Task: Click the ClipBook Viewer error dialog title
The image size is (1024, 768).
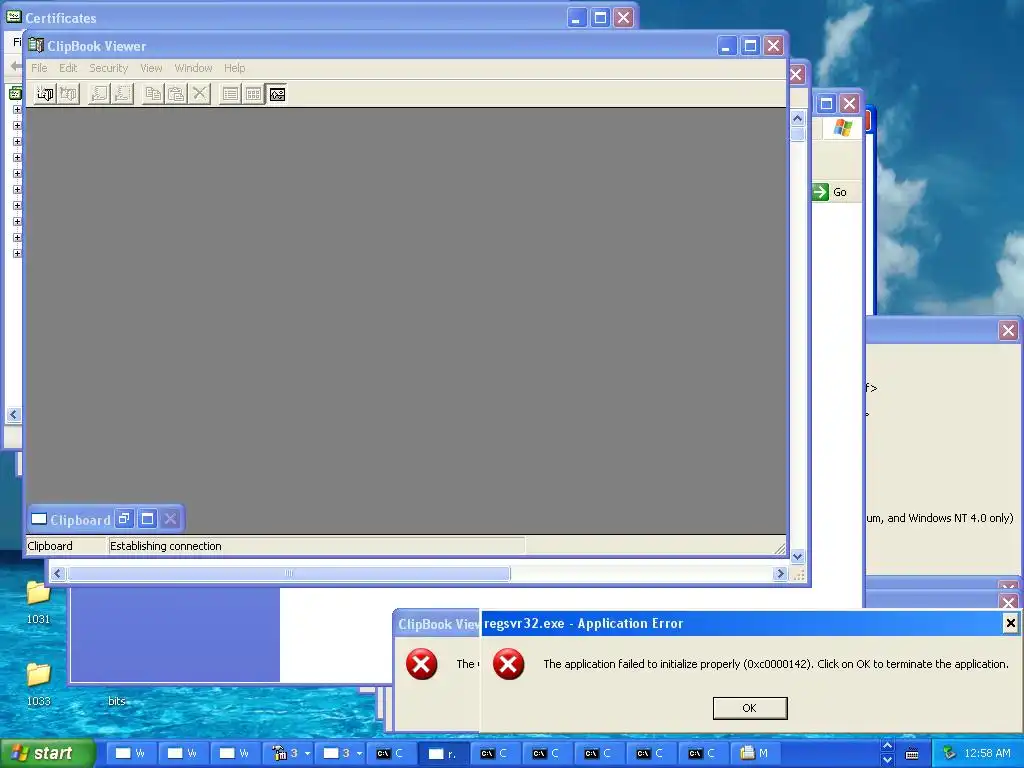Action: coord(438,624)
